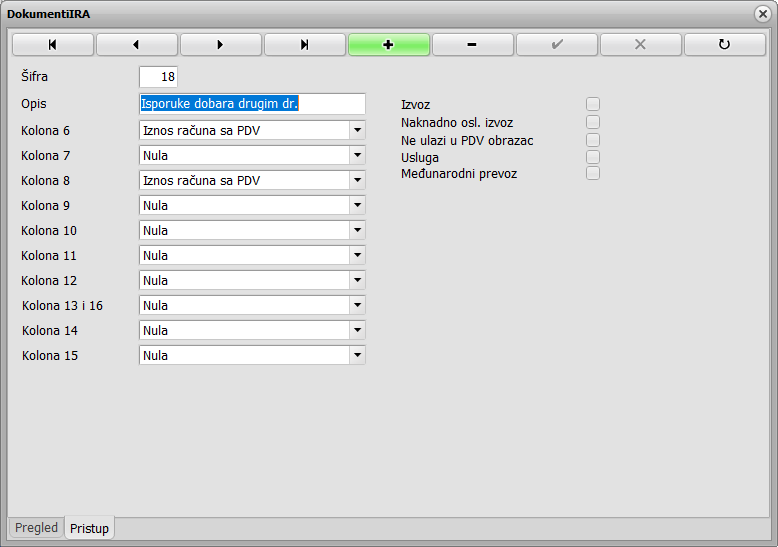Toggle Međunarodni prevoz checkbox
The width and height of the screenshot is (778, 547).
593,173
